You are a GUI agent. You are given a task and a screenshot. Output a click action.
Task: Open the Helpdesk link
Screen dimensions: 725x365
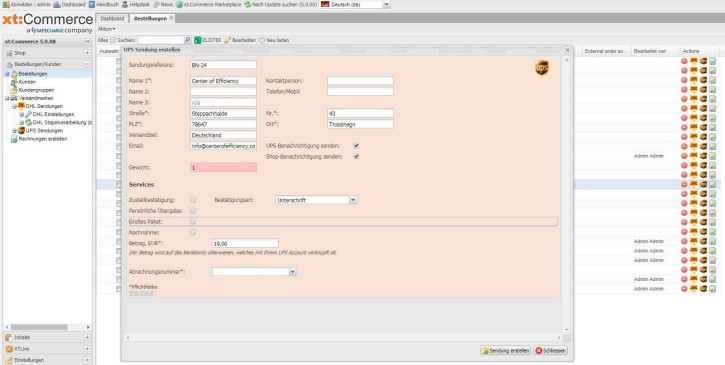point(136,4)
